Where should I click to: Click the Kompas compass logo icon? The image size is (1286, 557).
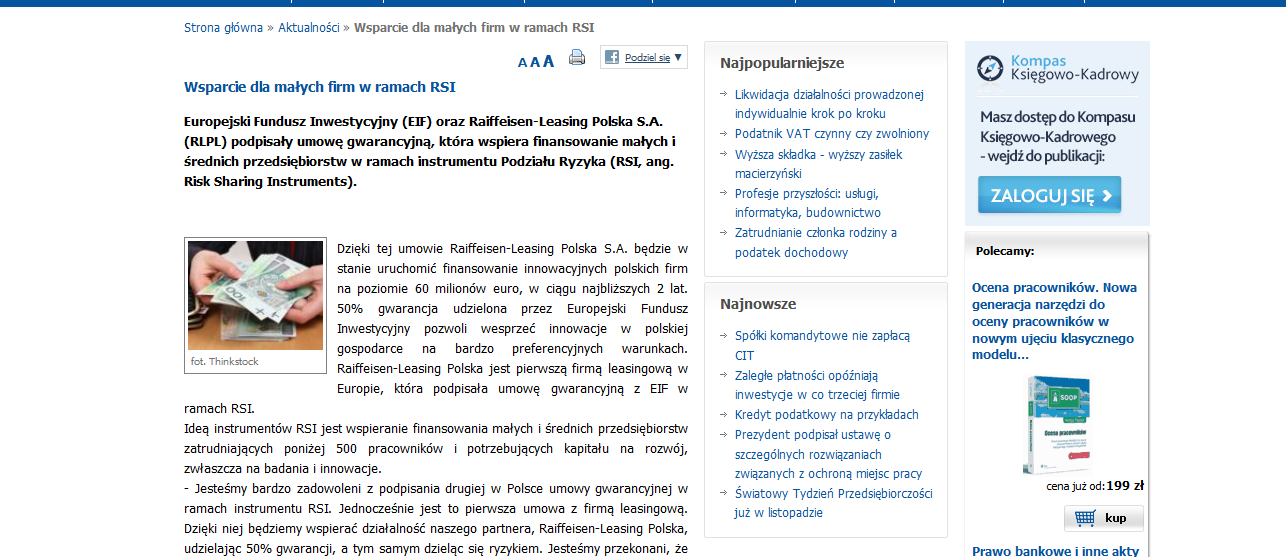coord(990,68)
